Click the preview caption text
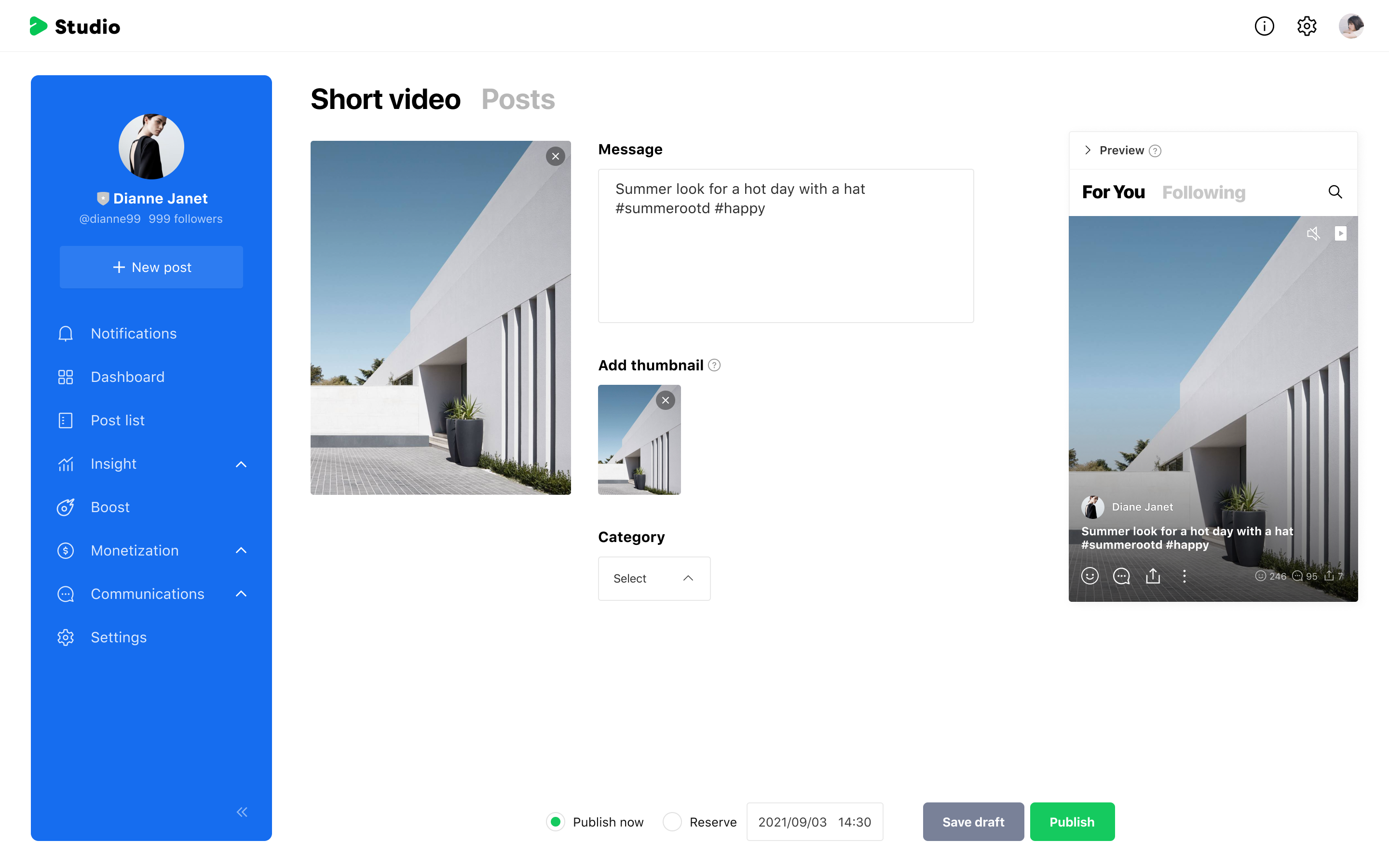This screenshot has width=1389, height=868. 1187,538
